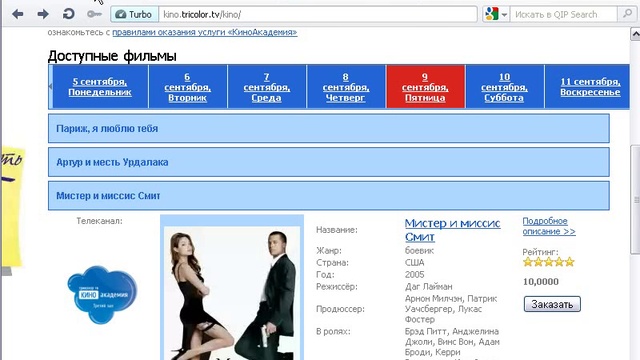
Task: Go forward with the browser forward arrow
Action: (43, 14)
